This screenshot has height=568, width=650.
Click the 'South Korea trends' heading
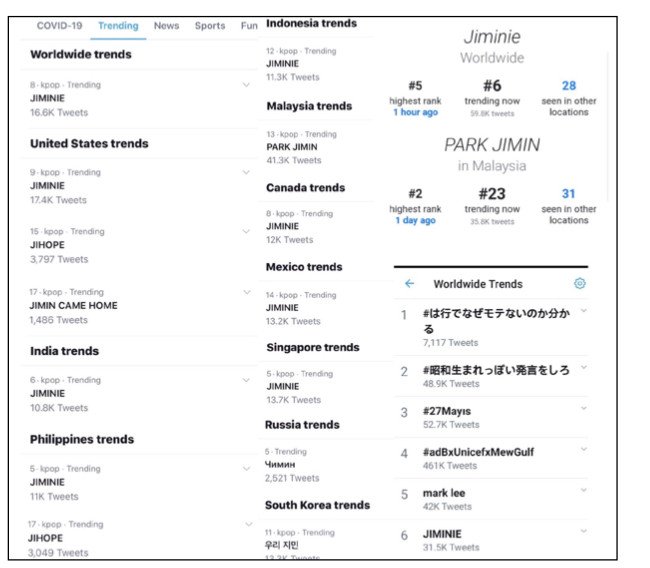point(318,505)
